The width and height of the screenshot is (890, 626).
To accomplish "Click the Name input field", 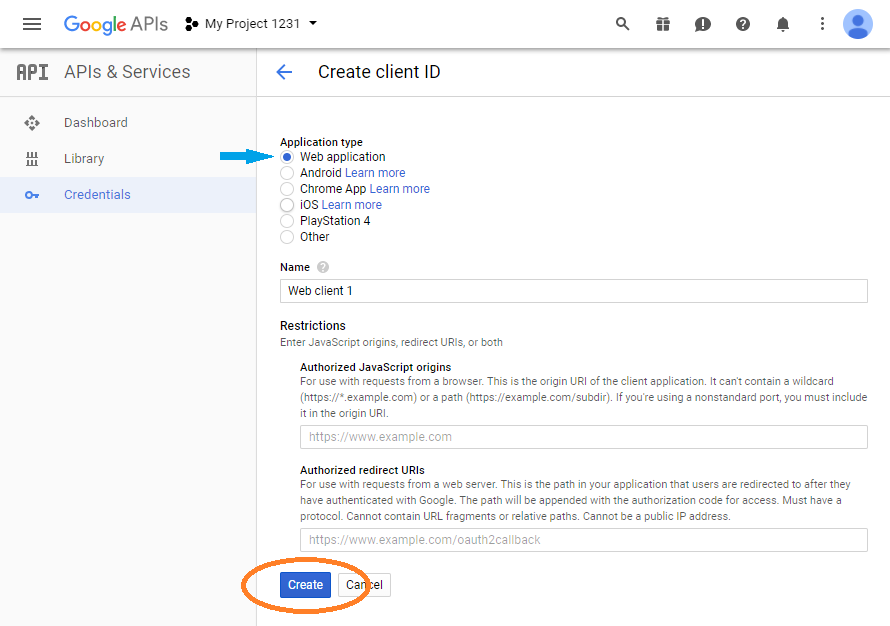I will (x=573, y=291).
